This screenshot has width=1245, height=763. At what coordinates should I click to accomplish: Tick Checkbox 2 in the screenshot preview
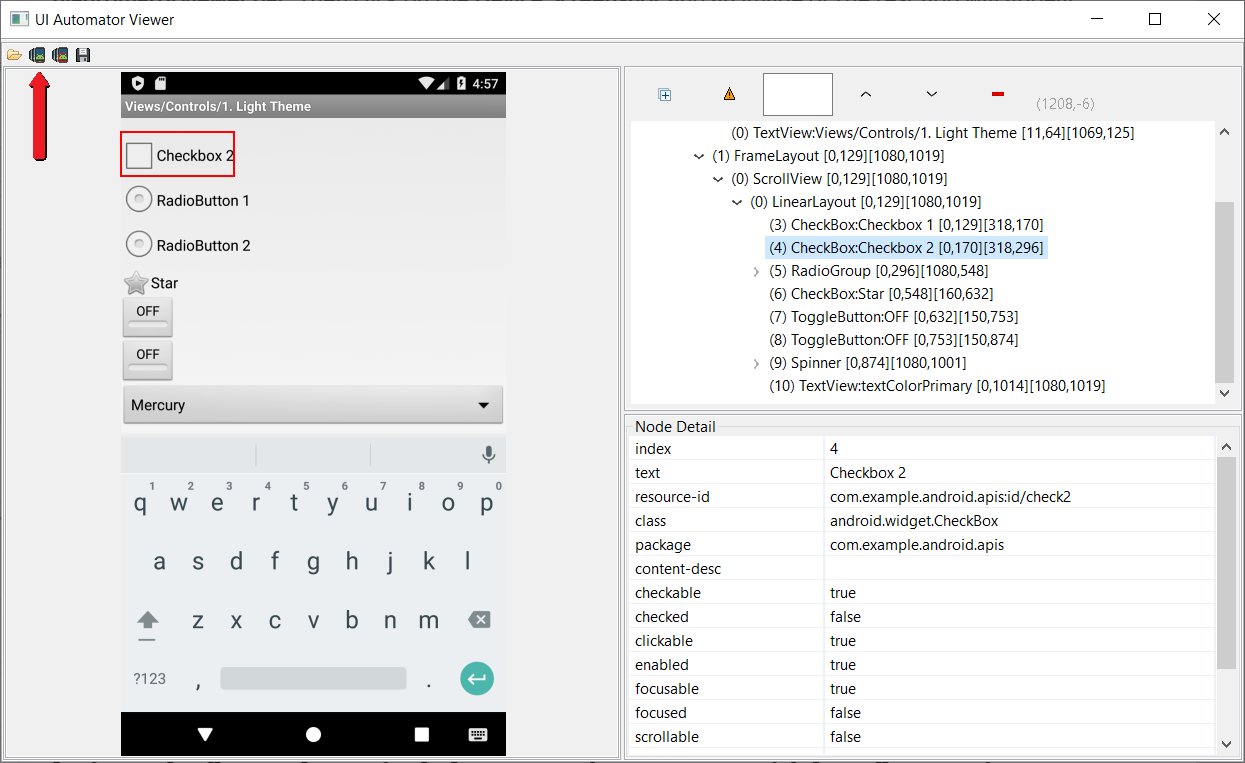point(137,155)
